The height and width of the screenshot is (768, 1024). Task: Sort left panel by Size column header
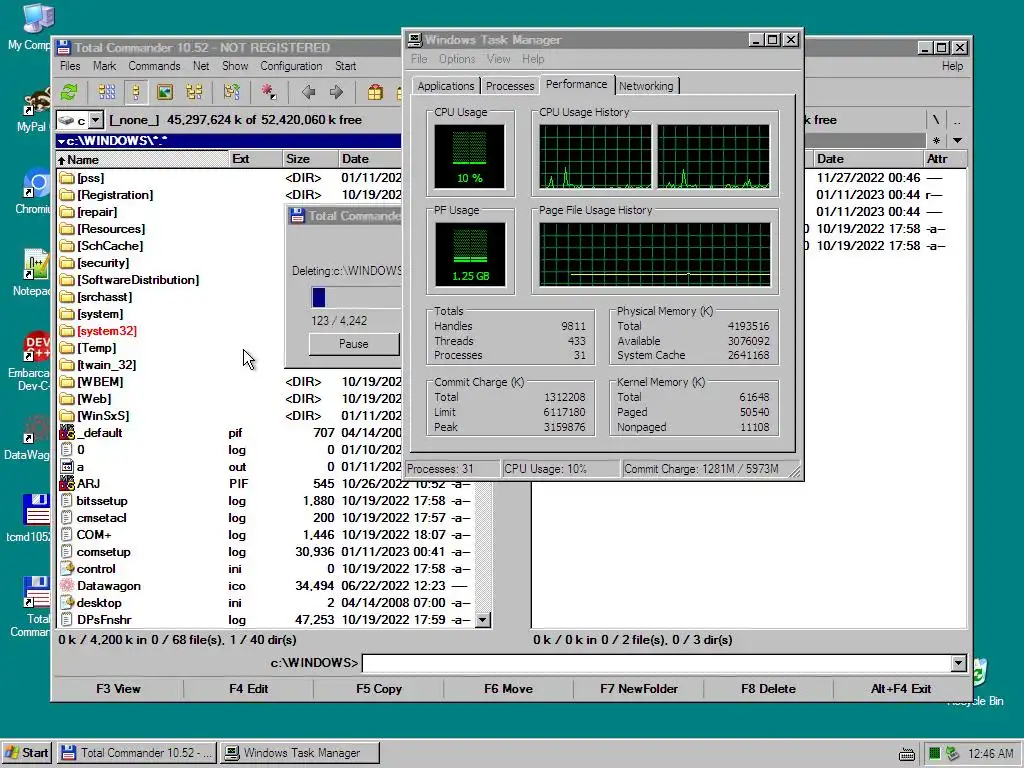(310, 159)
